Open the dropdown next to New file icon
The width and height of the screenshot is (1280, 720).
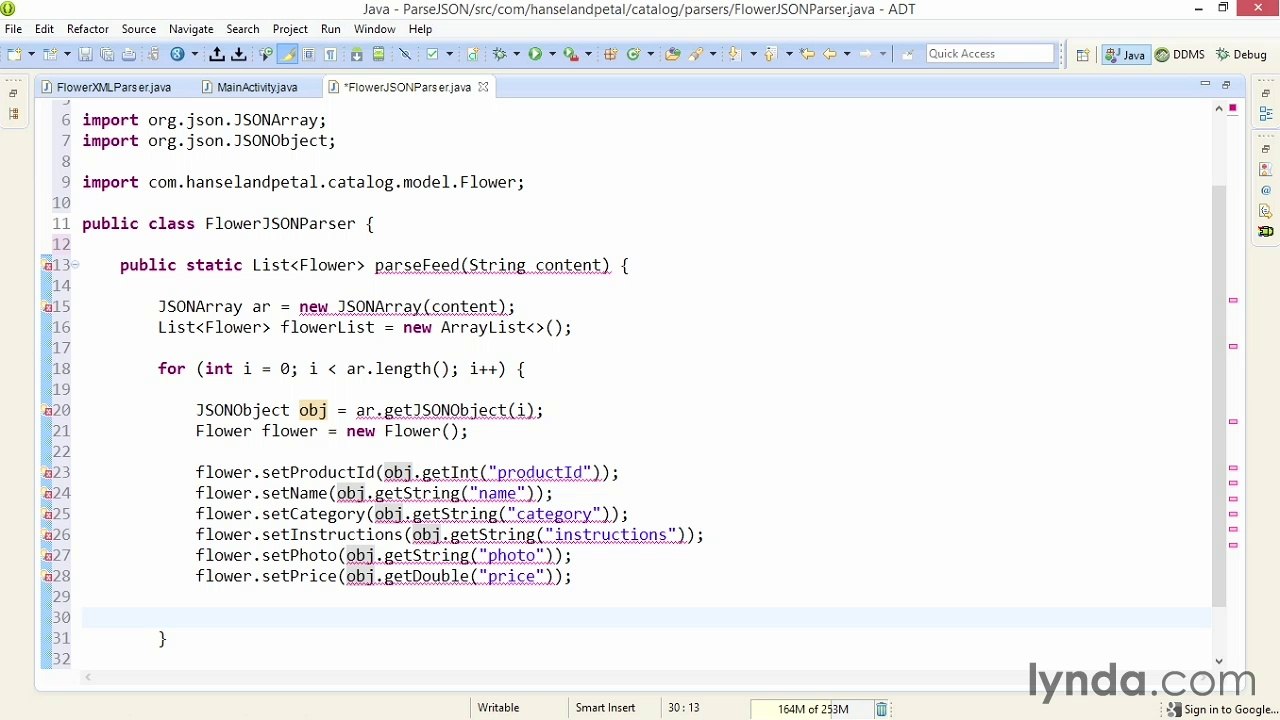32,54
